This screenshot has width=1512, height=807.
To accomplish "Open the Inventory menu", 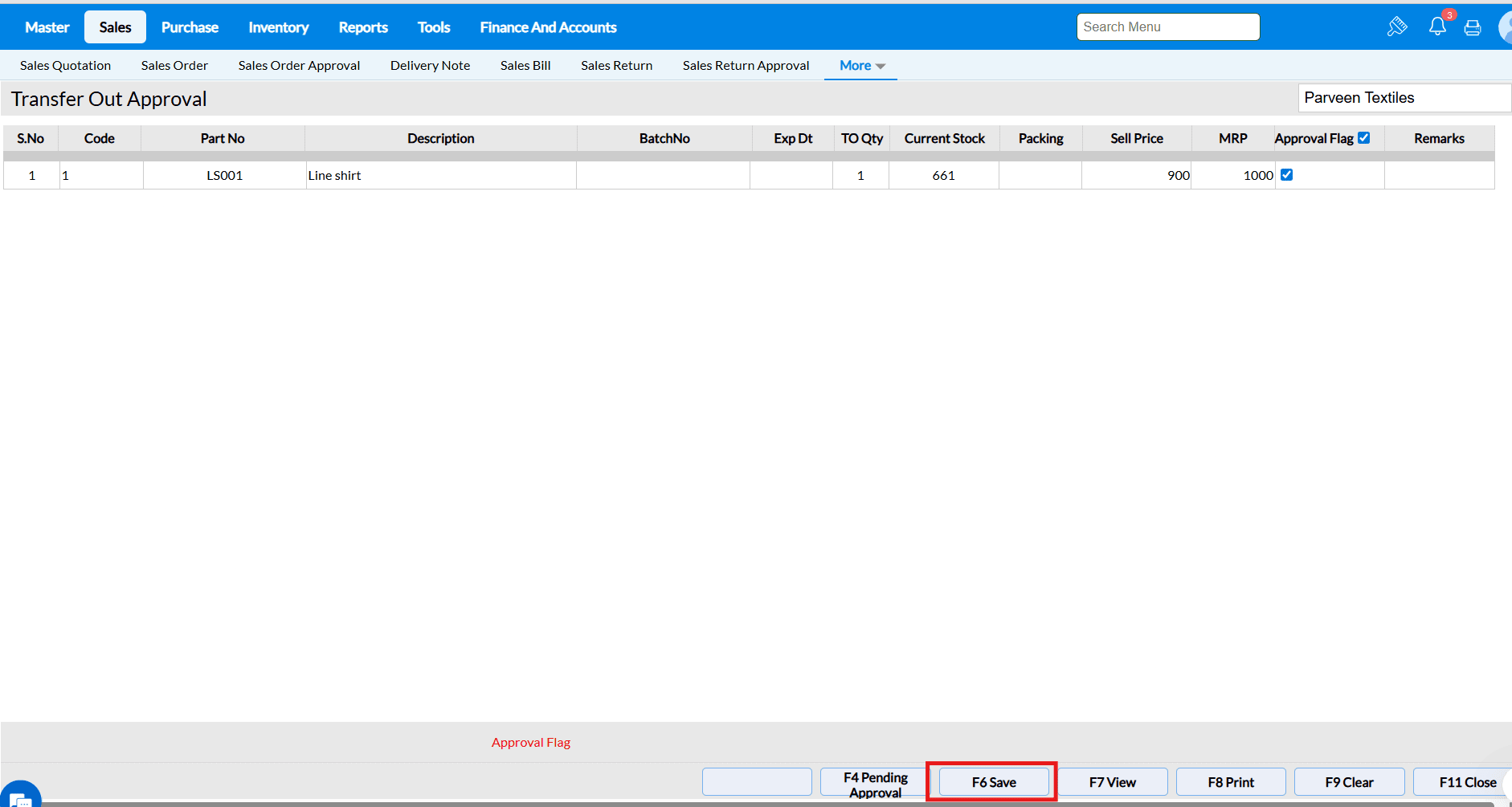I will pos(278,27).
